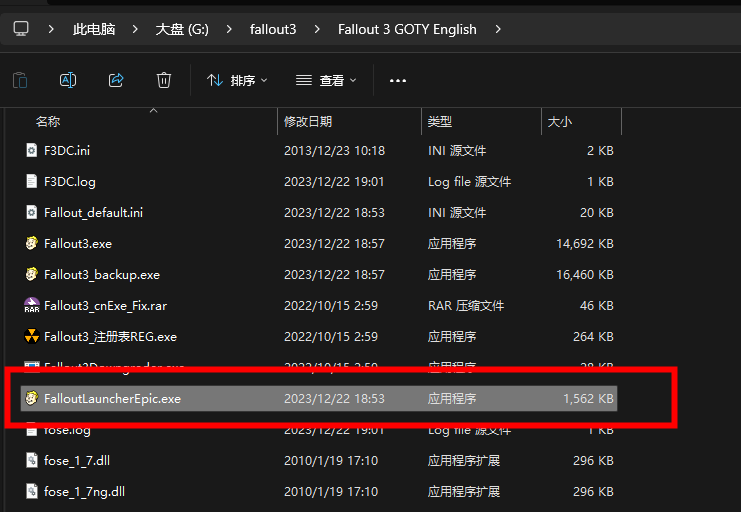Select the file name Fallout3_backup.exe
The height and width of the screenshot is (512, 741).
[102, 275]
